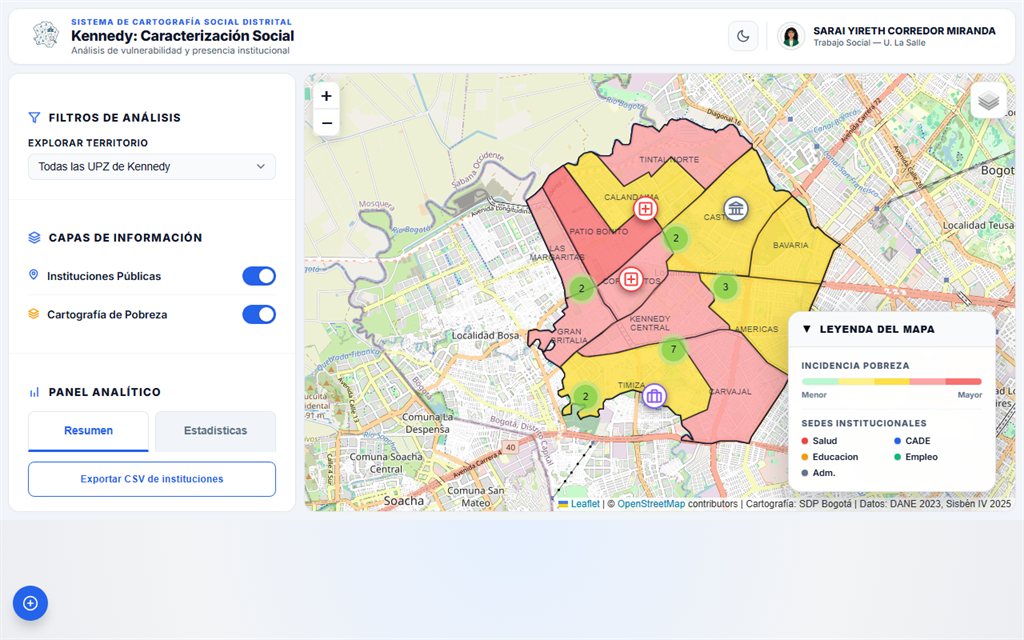Image resolution: width=1024 pixels, height=640 pixels.
Task: Turn off the Cartografía de Pobreza toggle
Action: (x=259, y=315)
